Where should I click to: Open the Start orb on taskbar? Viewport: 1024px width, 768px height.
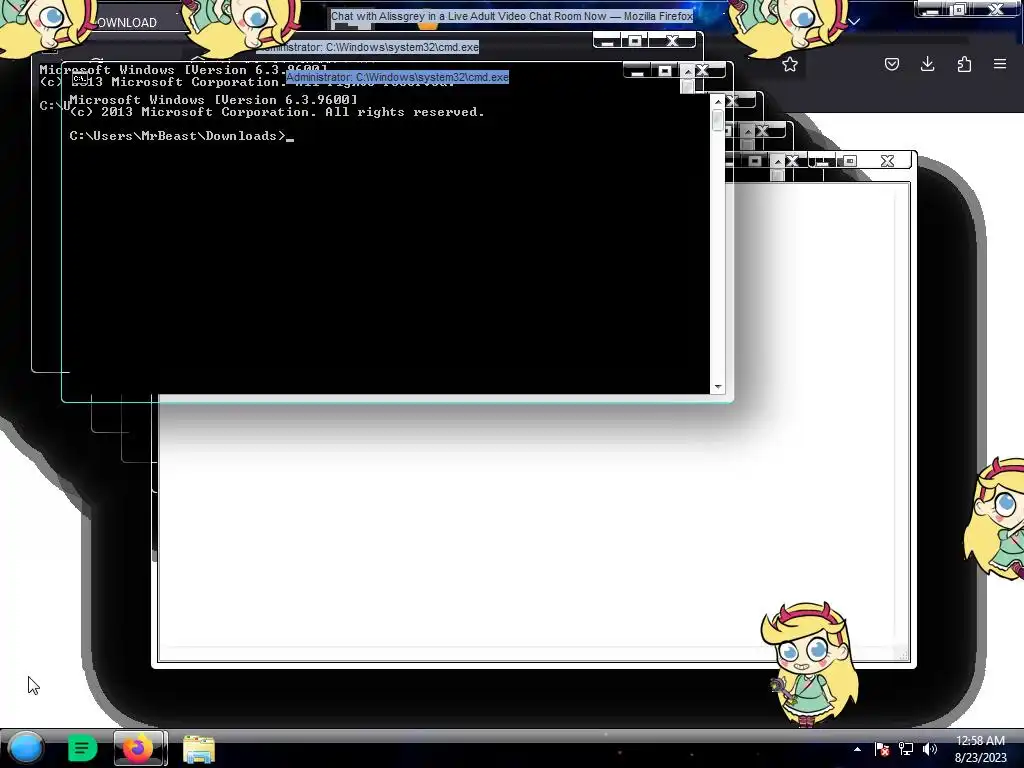point(26,748)
